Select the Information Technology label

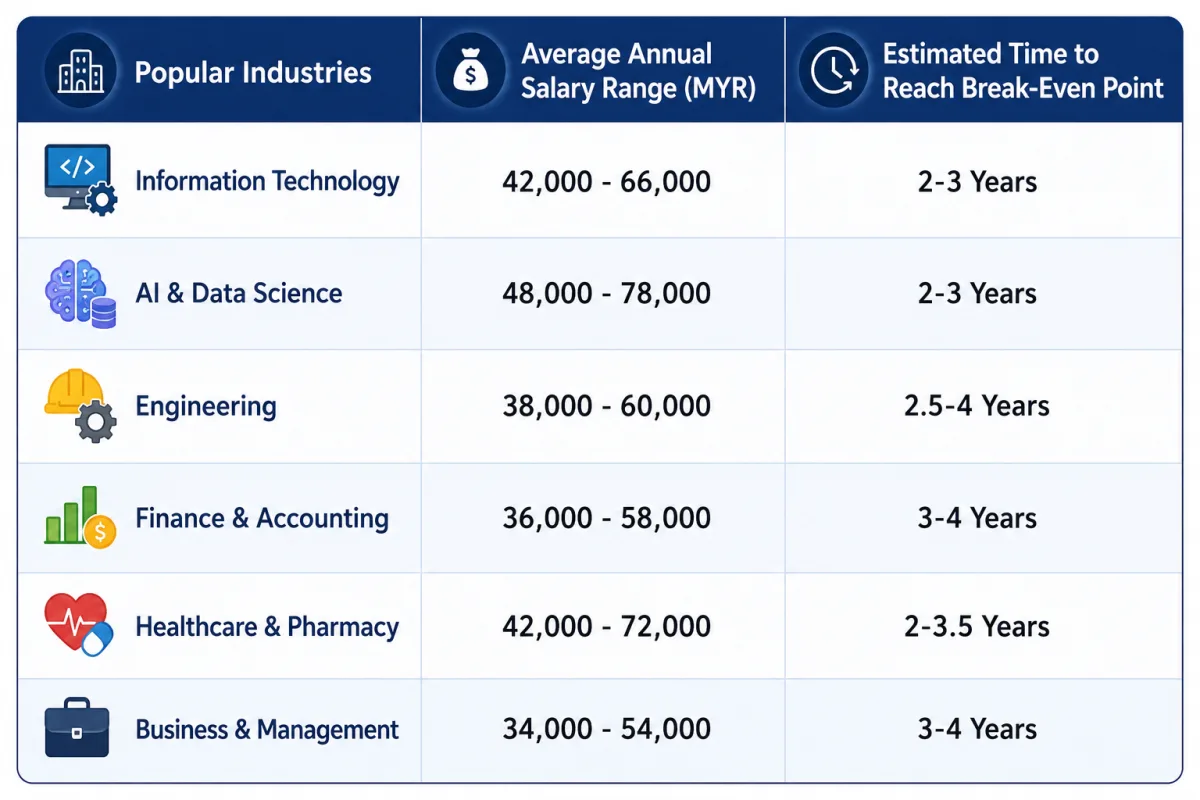pyautogui.click(x=267, y=181)
